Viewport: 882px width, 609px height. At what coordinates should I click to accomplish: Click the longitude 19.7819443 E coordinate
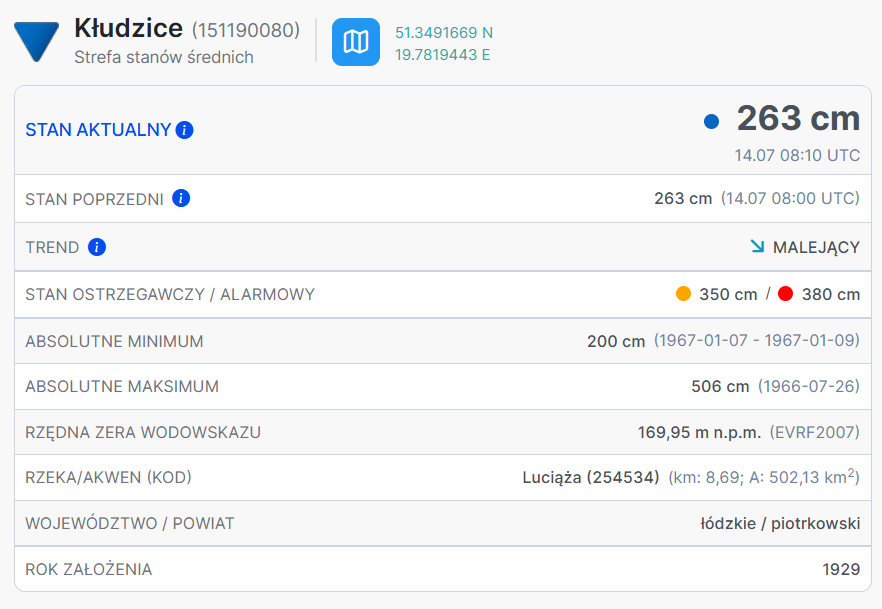click(443, 54)
